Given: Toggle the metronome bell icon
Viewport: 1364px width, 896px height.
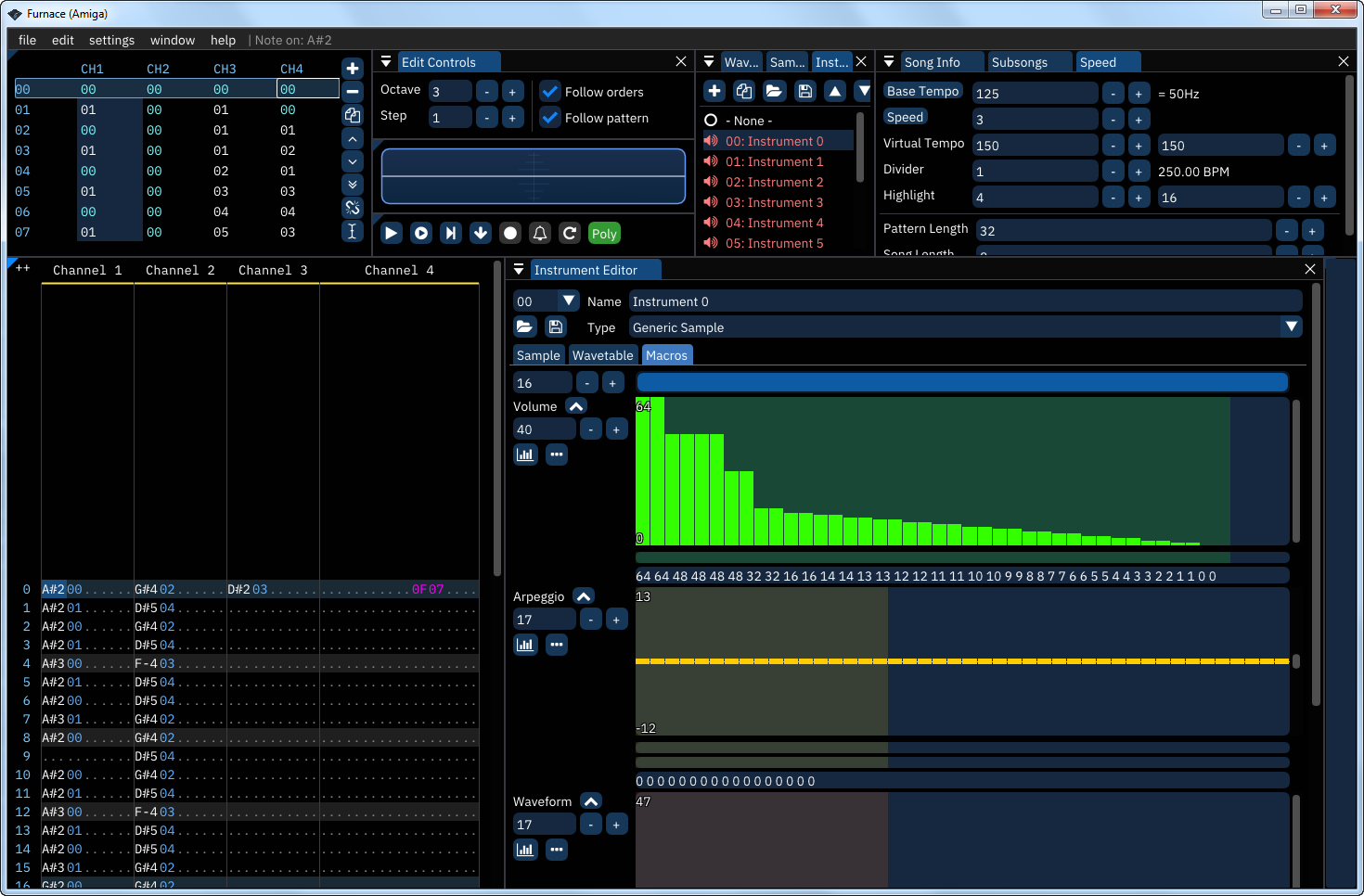Looking at the screenshot, I should pos(540,233).
